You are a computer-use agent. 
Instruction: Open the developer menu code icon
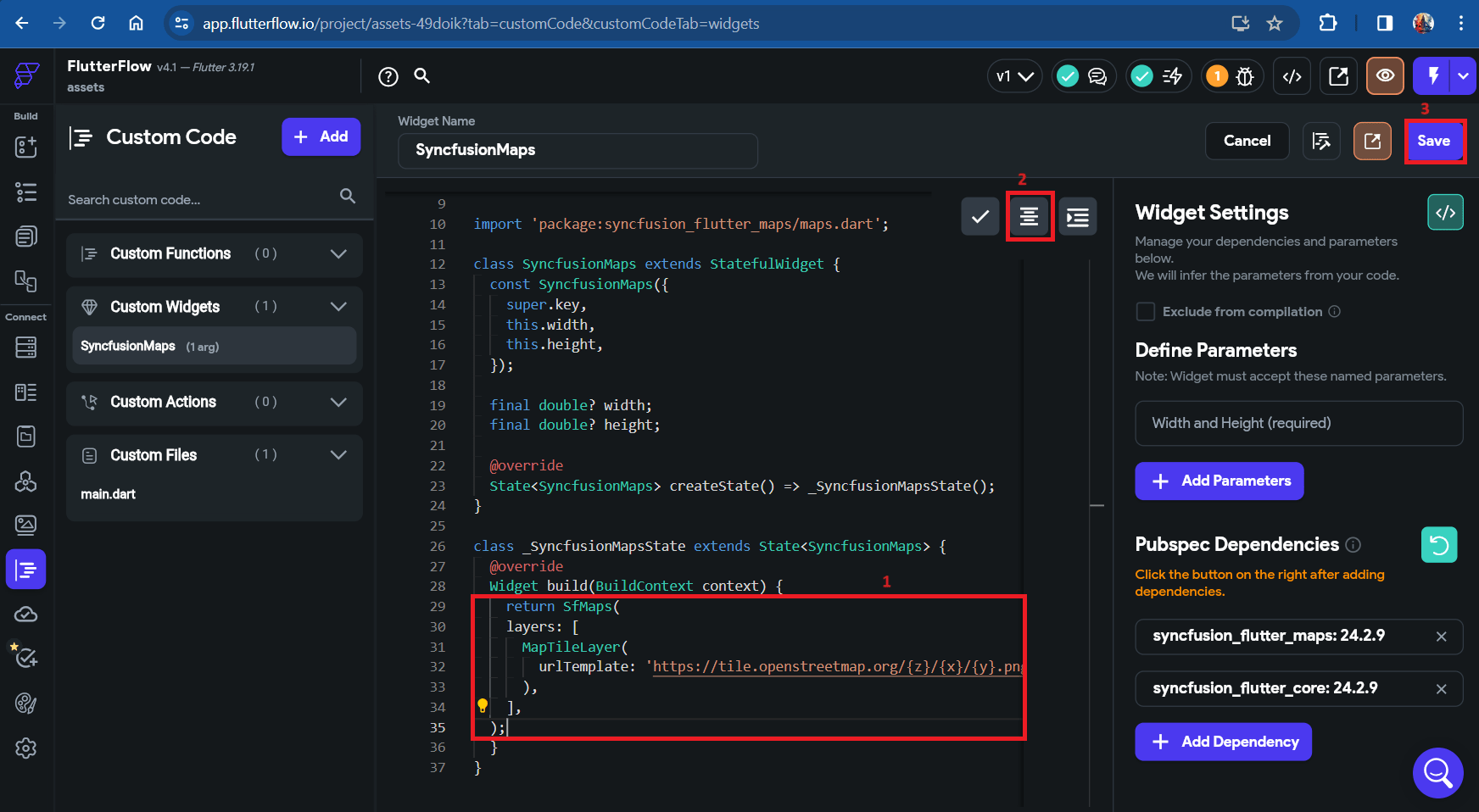coord(1292,76)
